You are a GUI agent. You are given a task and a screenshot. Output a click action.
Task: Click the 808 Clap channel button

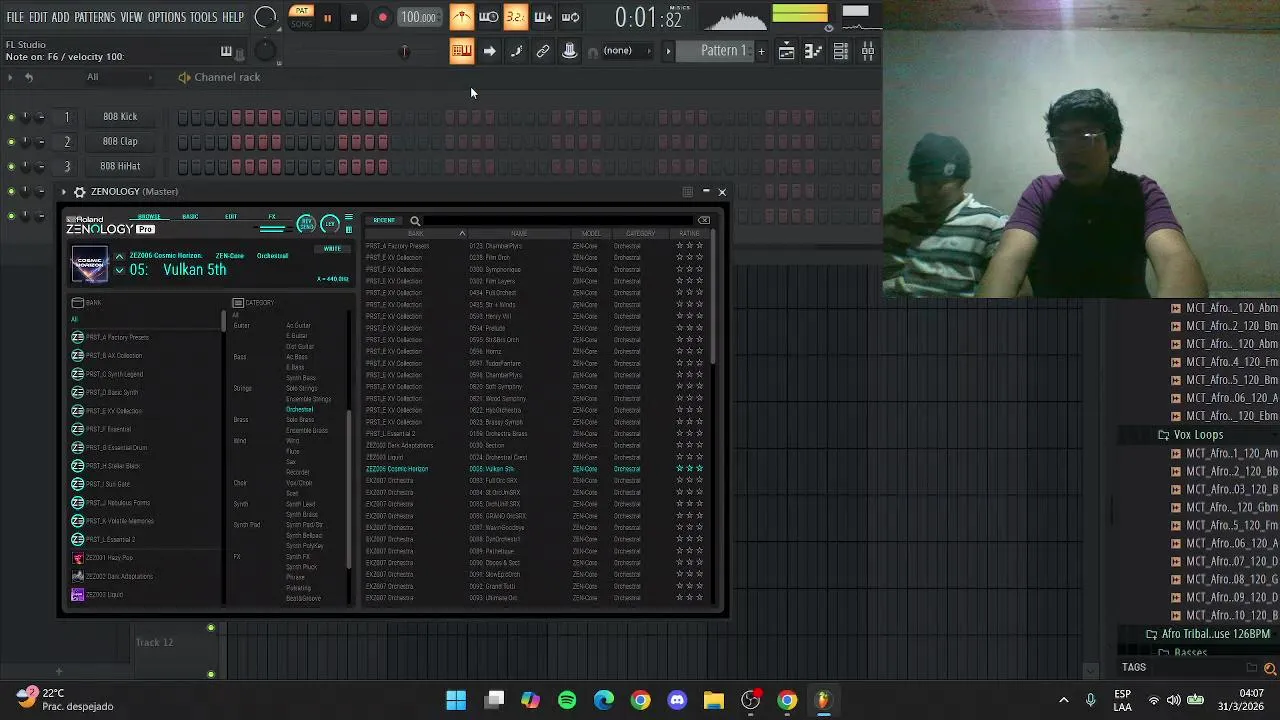(120, 142)
